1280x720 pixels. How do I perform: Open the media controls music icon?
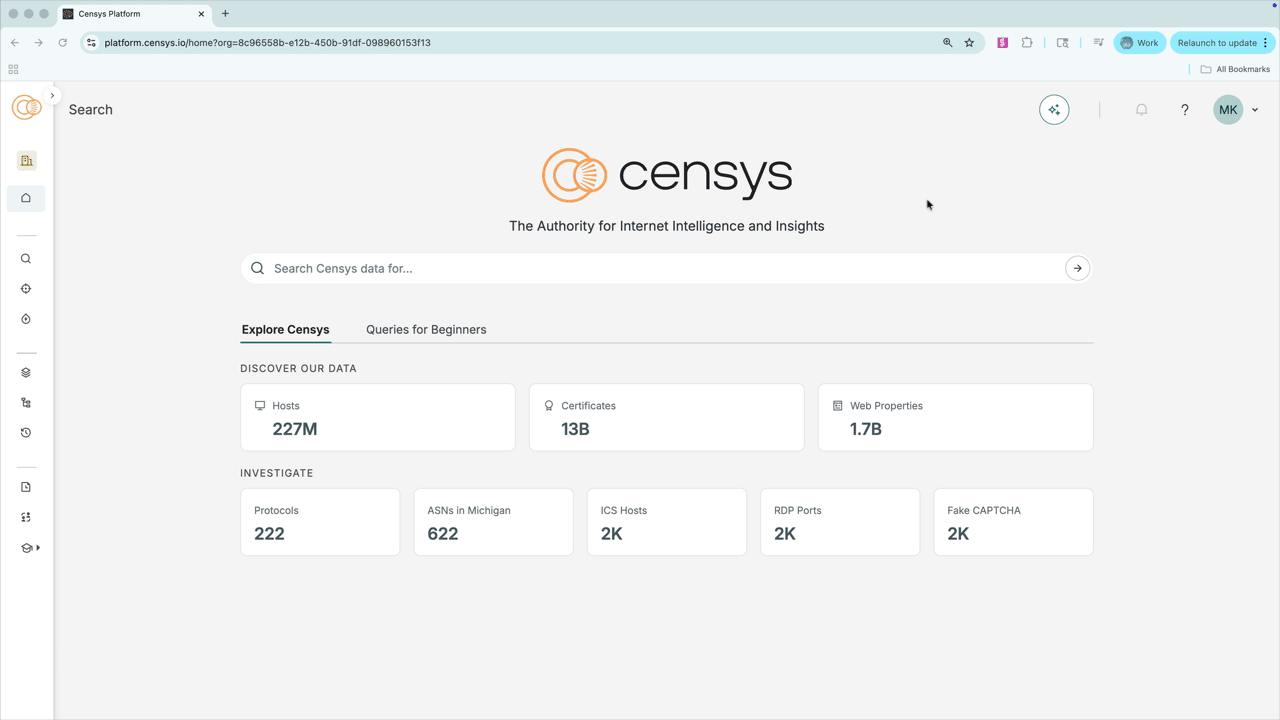point(1098,43)
